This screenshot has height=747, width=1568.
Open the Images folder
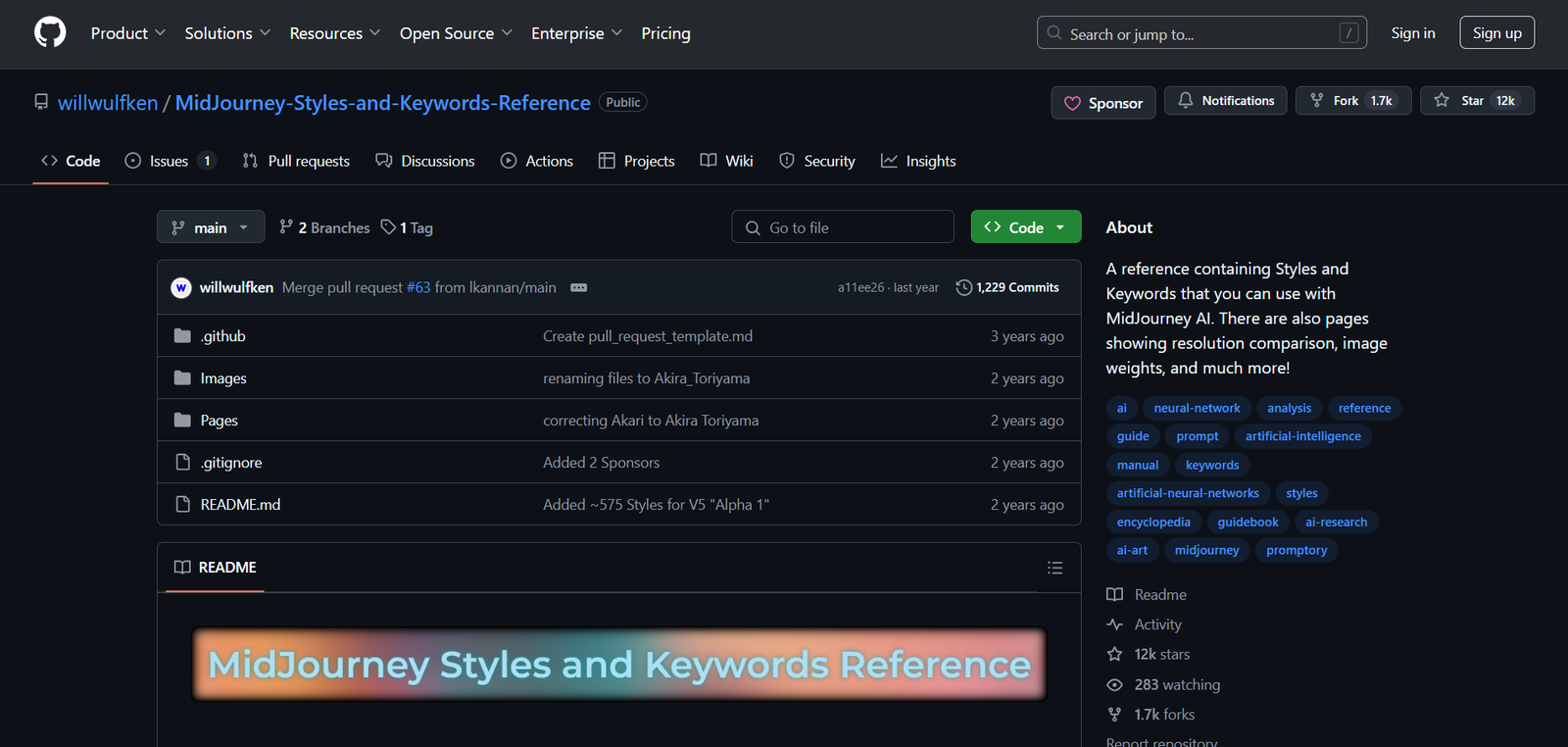pyautogui.click(x=223, y=378)
